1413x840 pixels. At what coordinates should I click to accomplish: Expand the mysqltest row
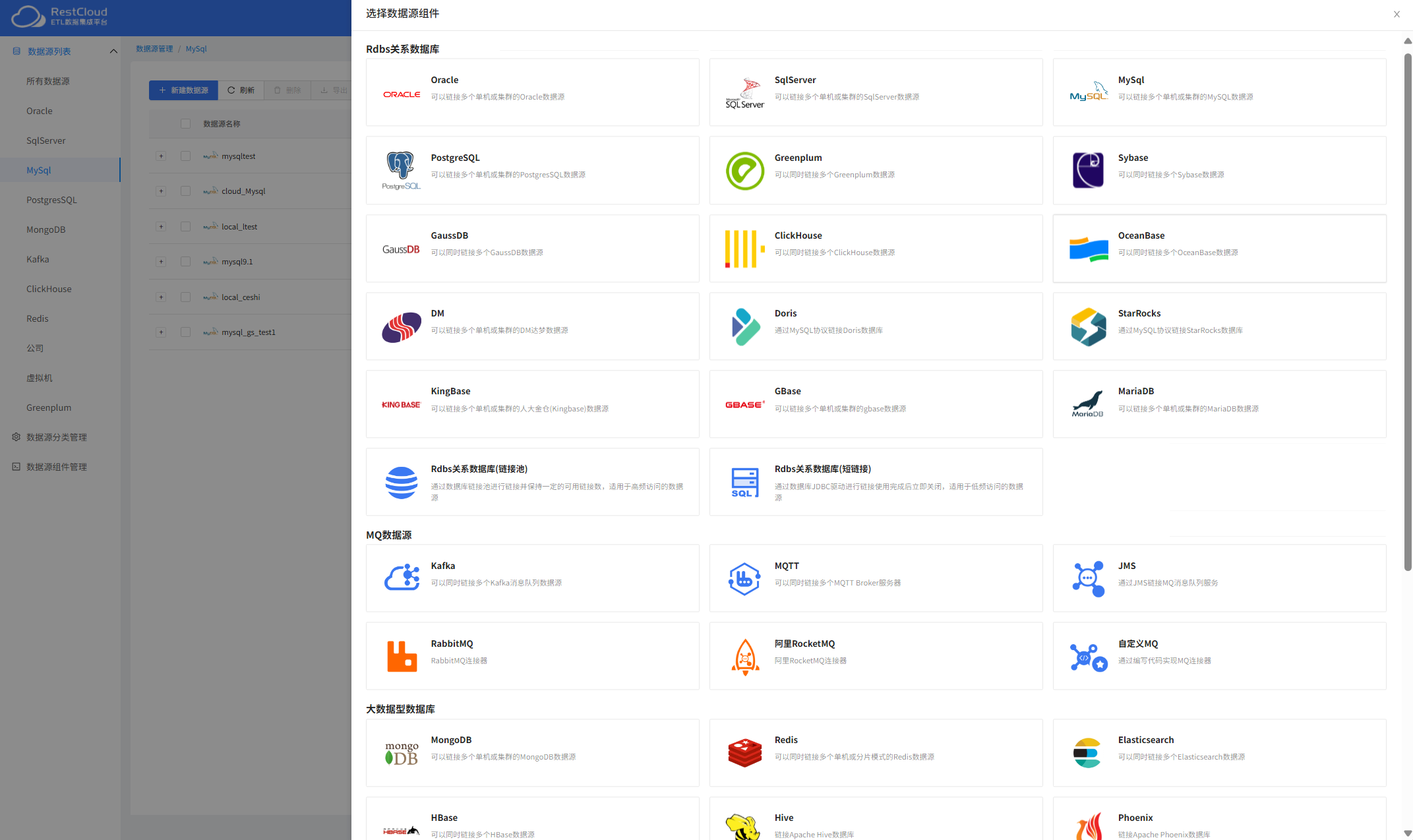[161, 156]
